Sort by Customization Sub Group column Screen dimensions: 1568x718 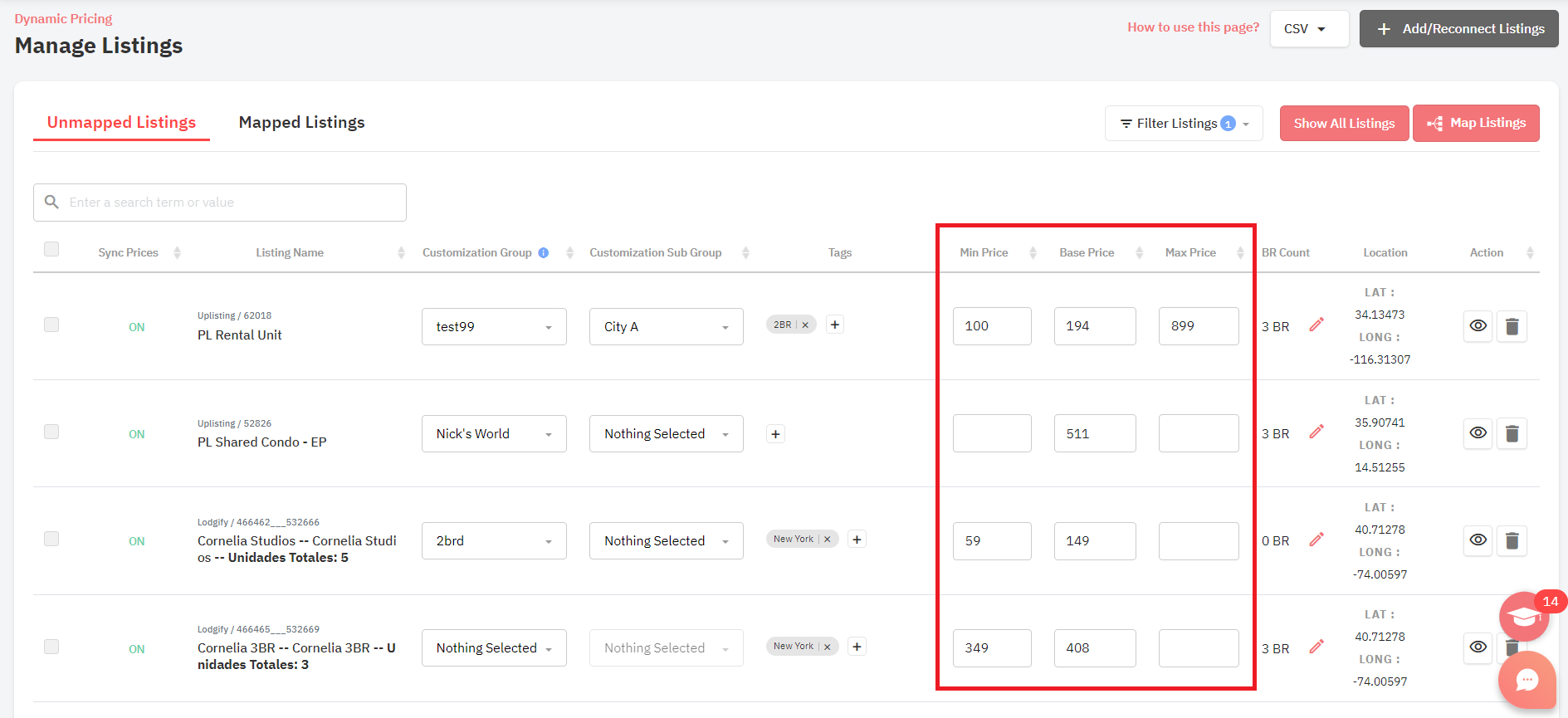click(x=745, y=252)
